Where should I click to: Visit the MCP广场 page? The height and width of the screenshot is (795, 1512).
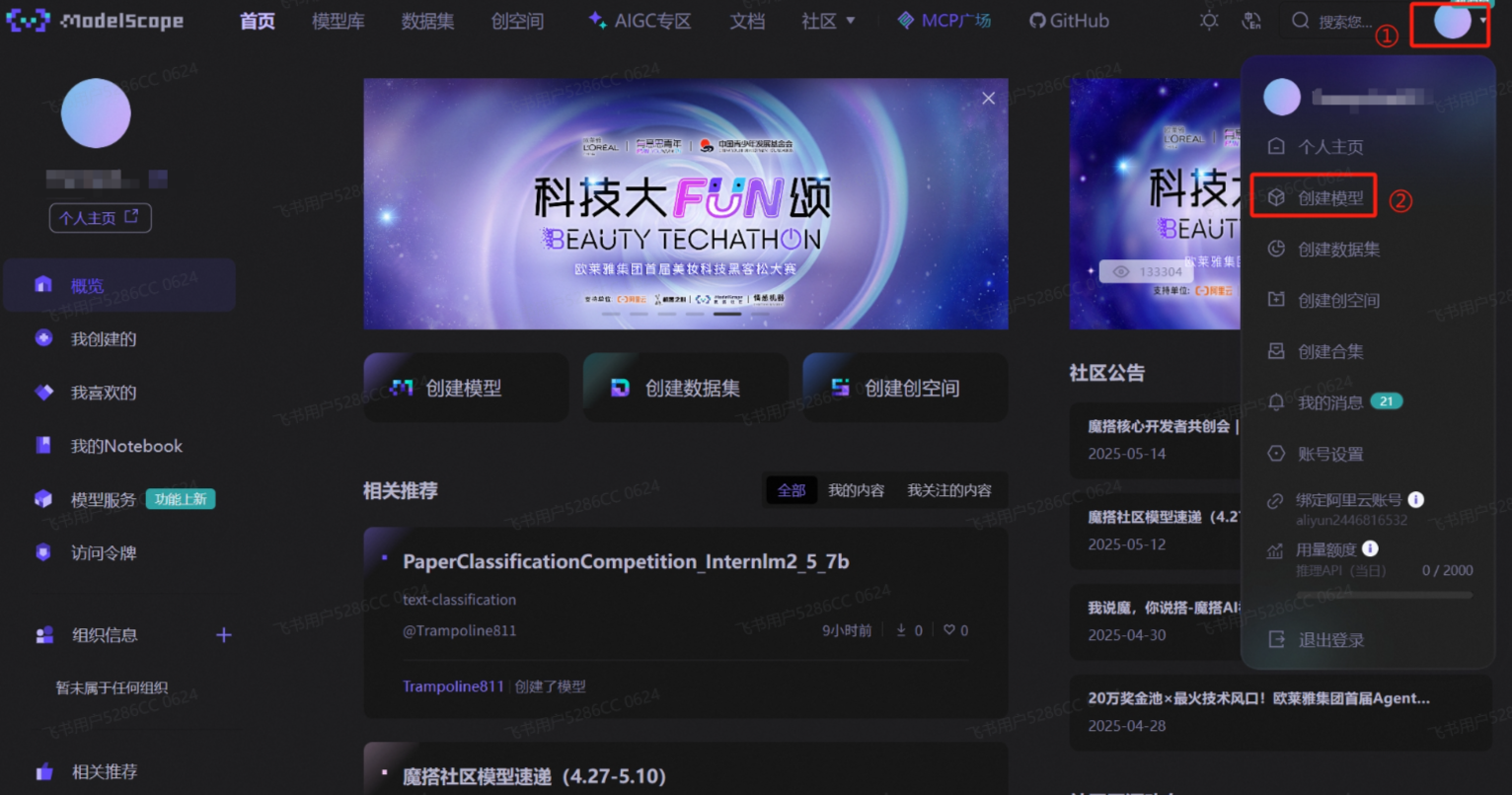(944, 21)
